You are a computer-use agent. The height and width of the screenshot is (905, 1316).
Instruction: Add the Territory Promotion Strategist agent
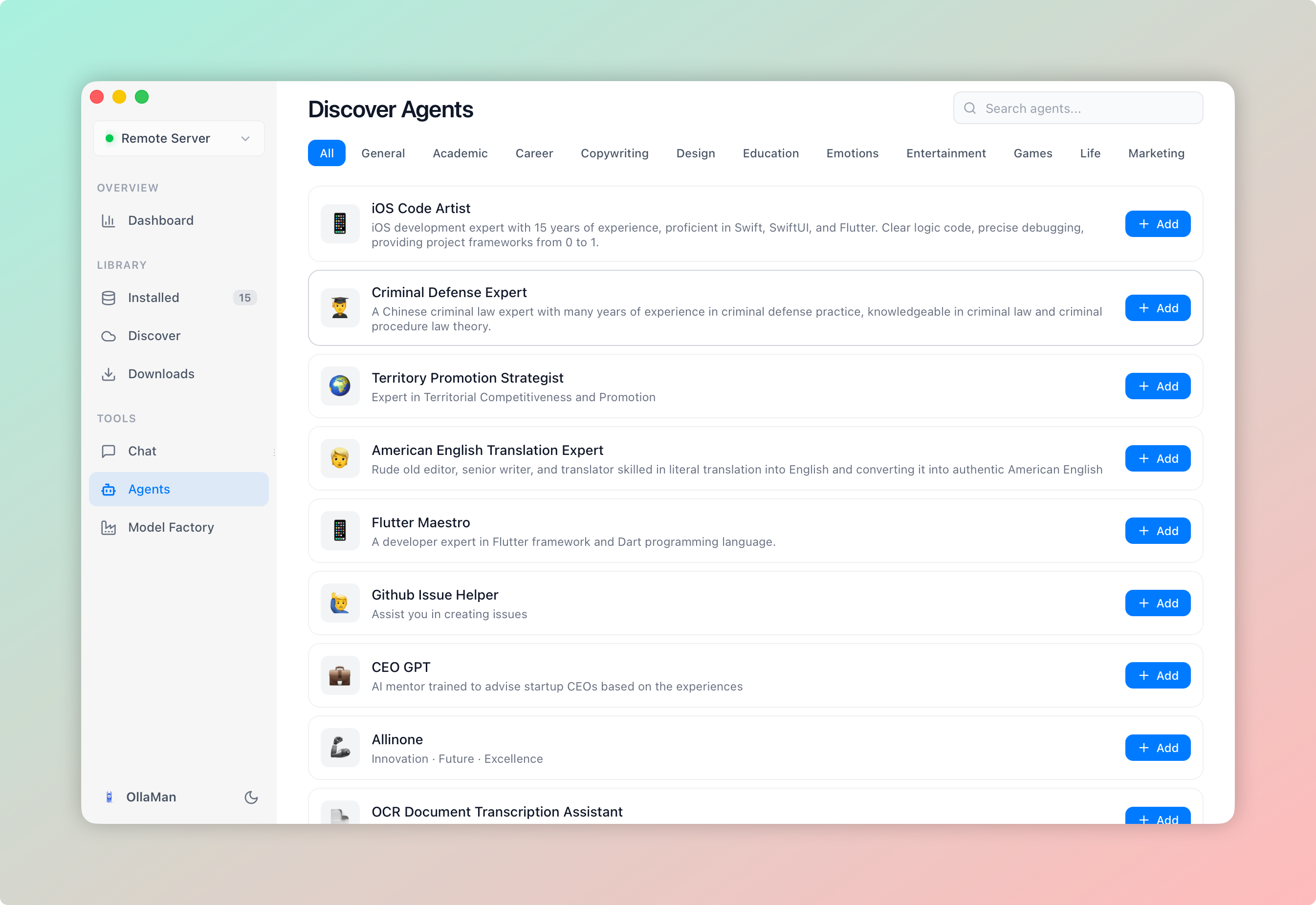pos(1158,386)
